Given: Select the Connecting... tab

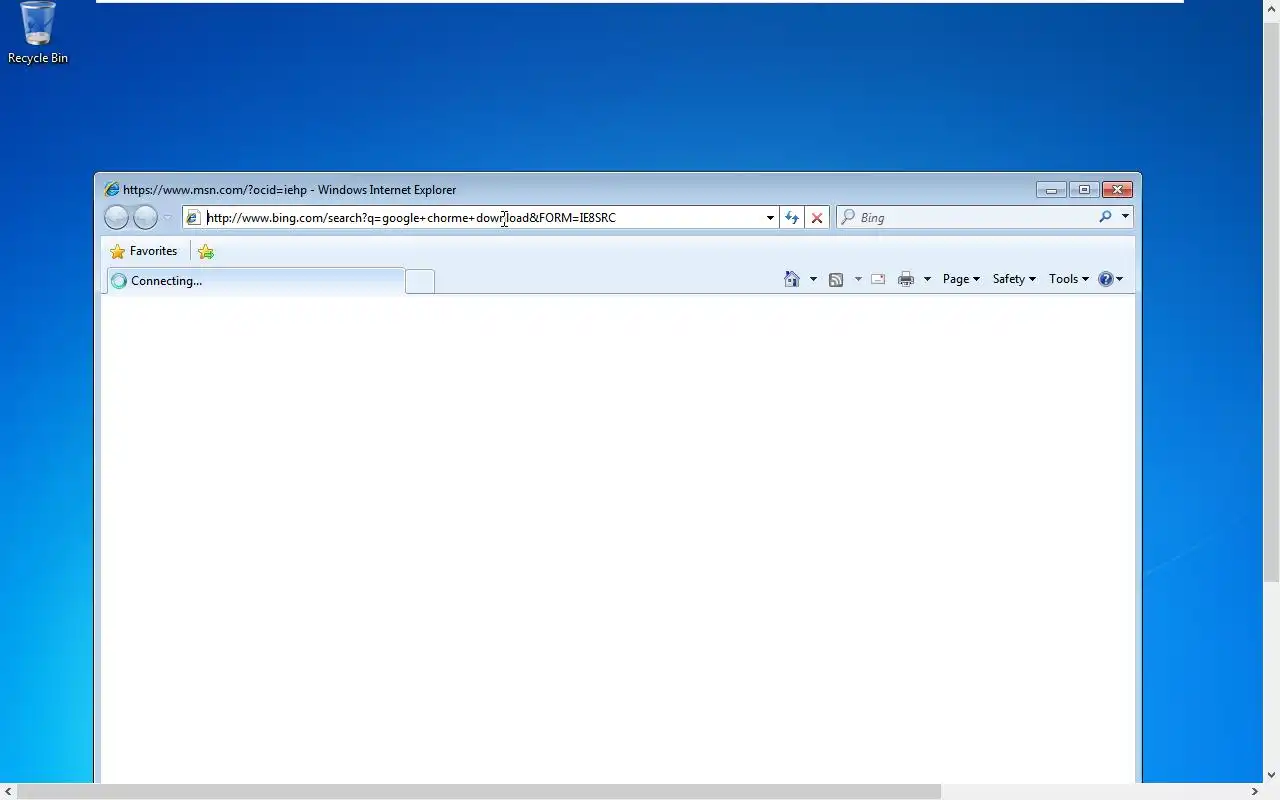Looking at the screenshot, I should (255, 281).
